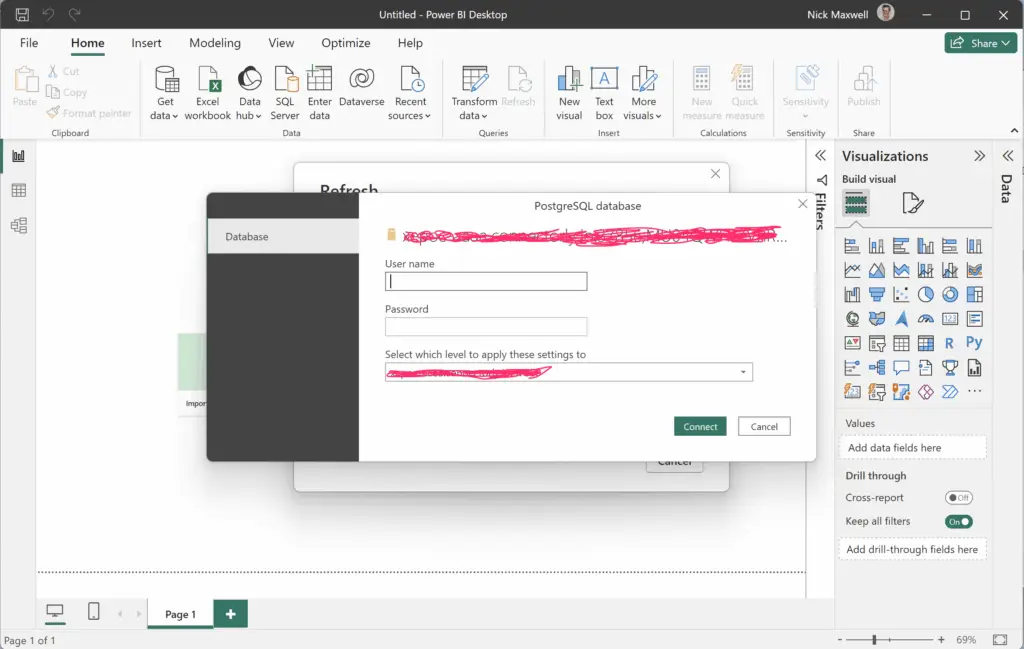This screenshot has width=1024, height=649.
Task: Switch to mobile layout view icon
Action: (x=93, y=612)
